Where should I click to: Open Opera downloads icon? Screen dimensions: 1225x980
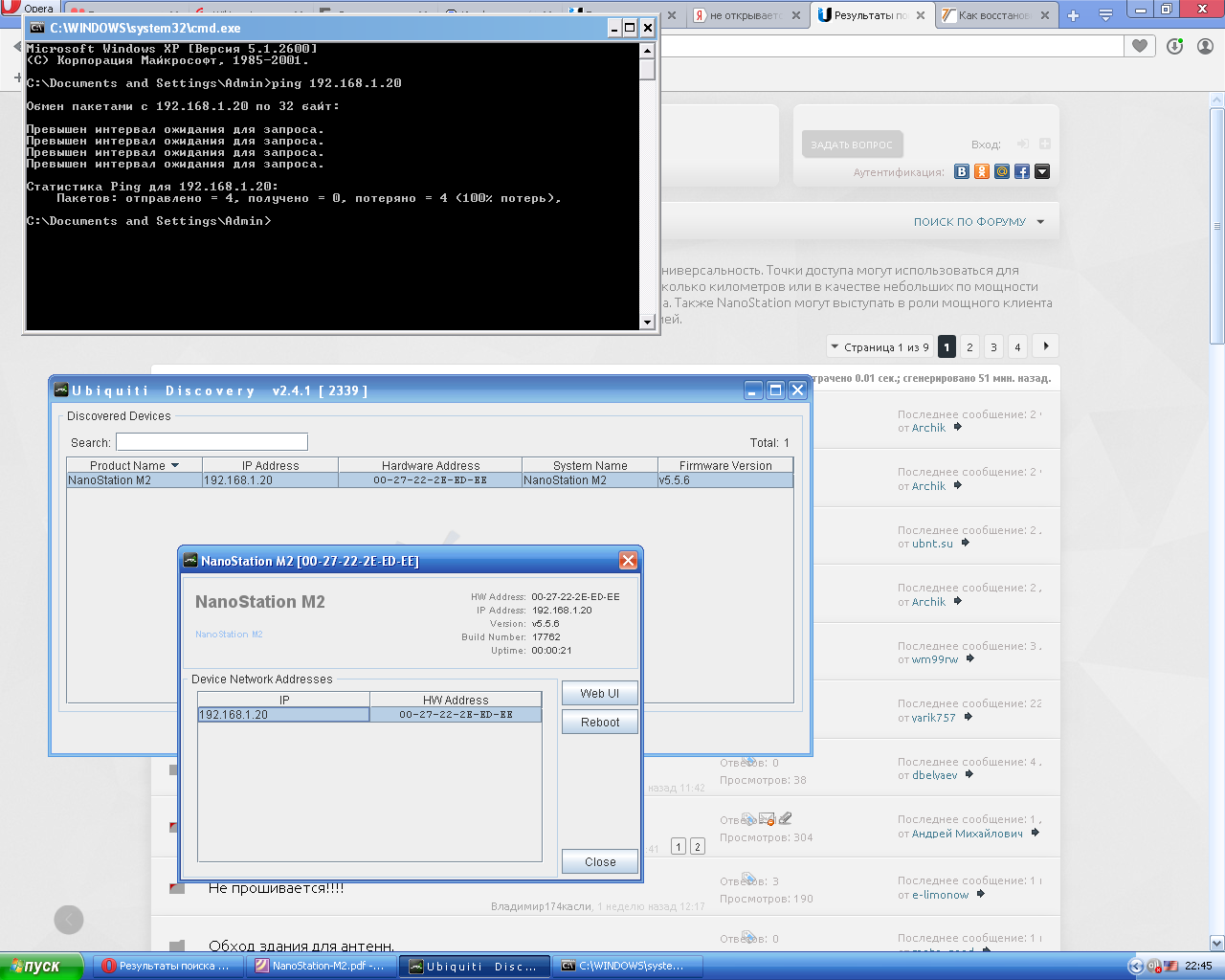pyautogui.click(x=1175, y=46)
